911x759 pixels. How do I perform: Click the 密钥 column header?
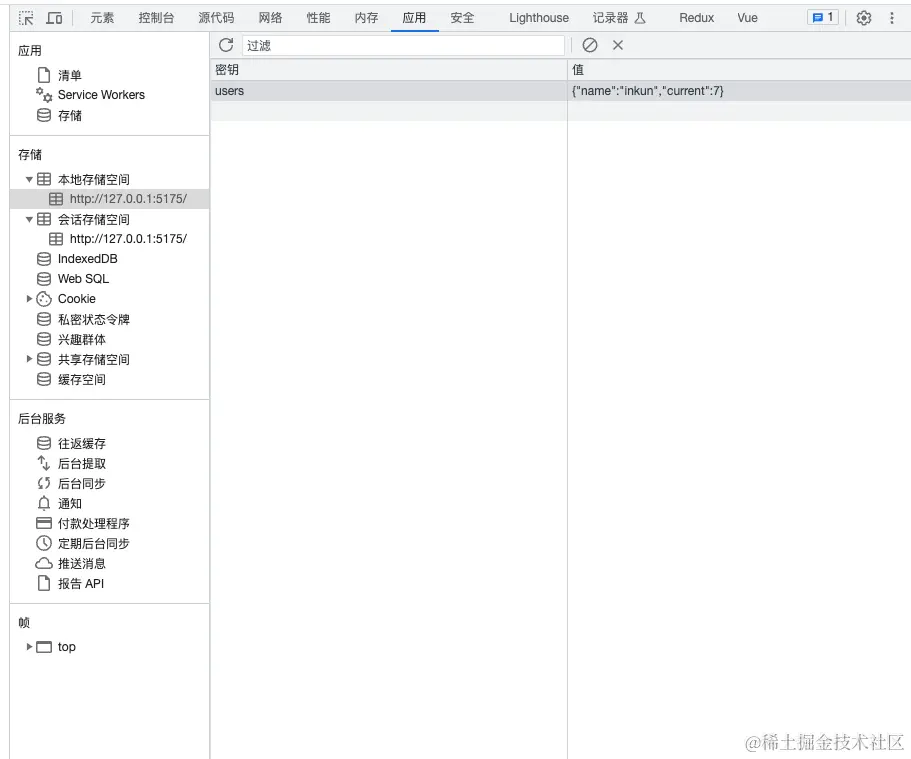[x=388, y=70]
